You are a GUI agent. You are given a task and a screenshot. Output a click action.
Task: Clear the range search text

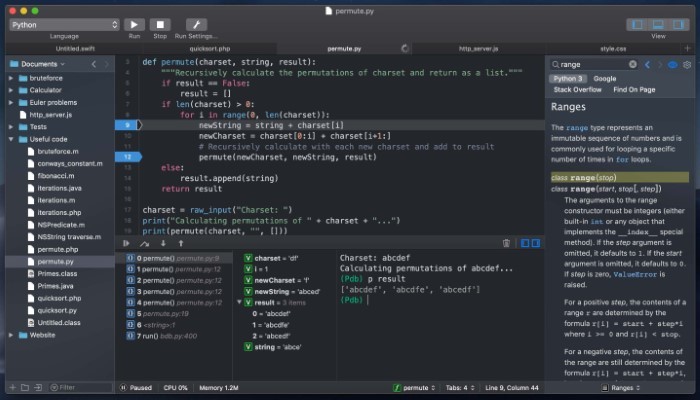[633, 65]
